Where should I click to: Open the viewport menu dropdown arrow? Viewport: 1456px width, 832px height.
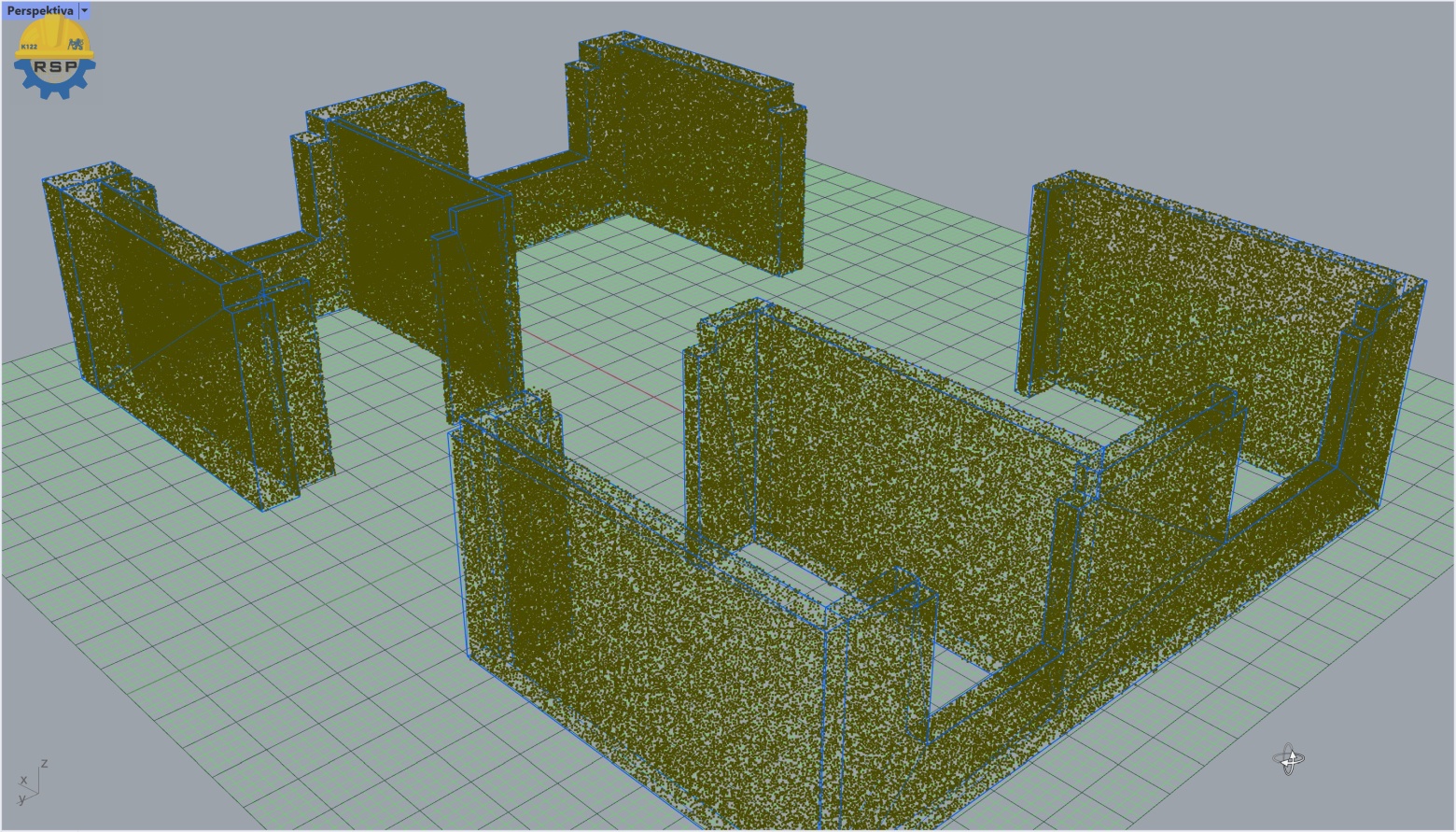point(84,10)
